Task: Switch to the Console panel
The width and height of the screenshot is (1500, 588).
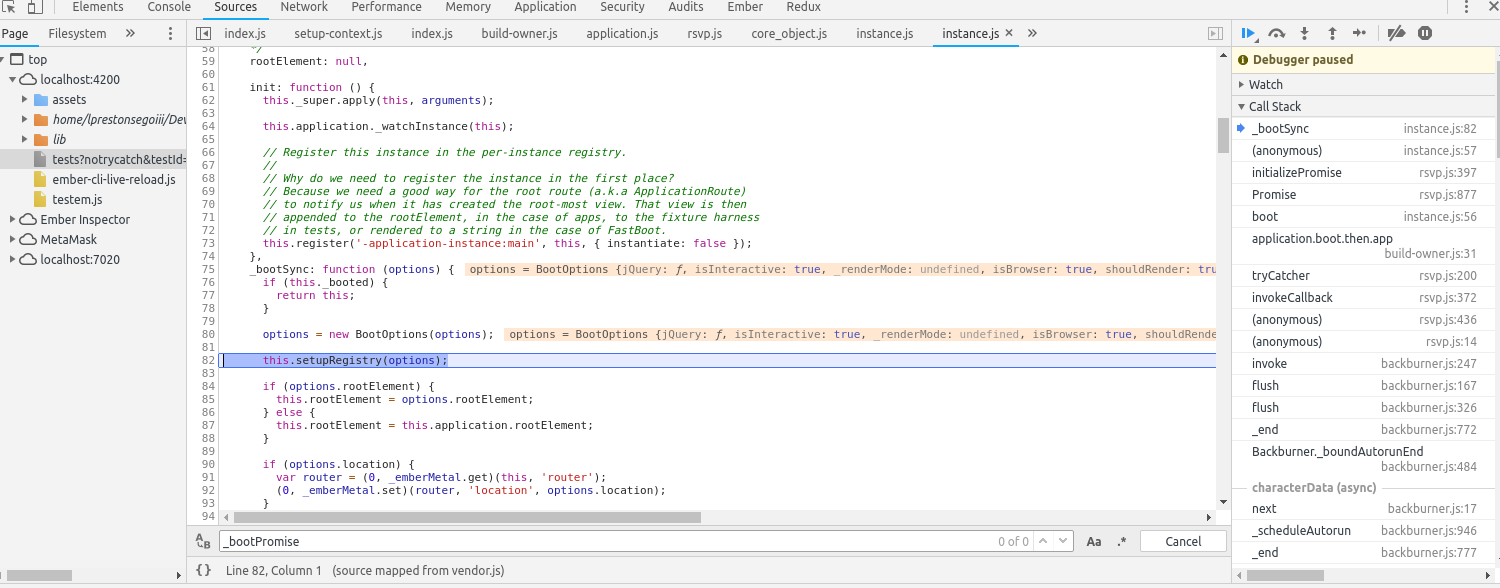Action: pyautogui.click(x=169, y=7)
